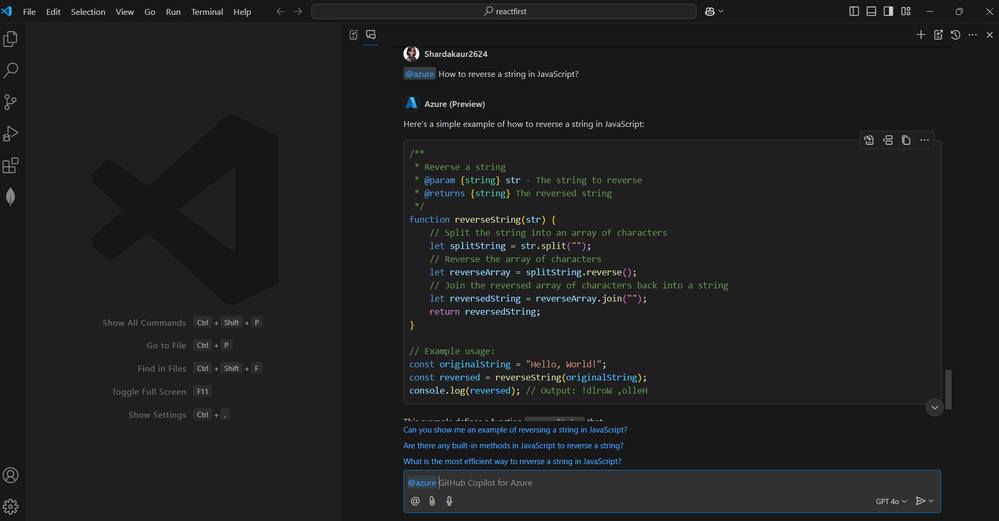
Task: Click 'function reverseString(str)' code line
Action: [482, 220]
